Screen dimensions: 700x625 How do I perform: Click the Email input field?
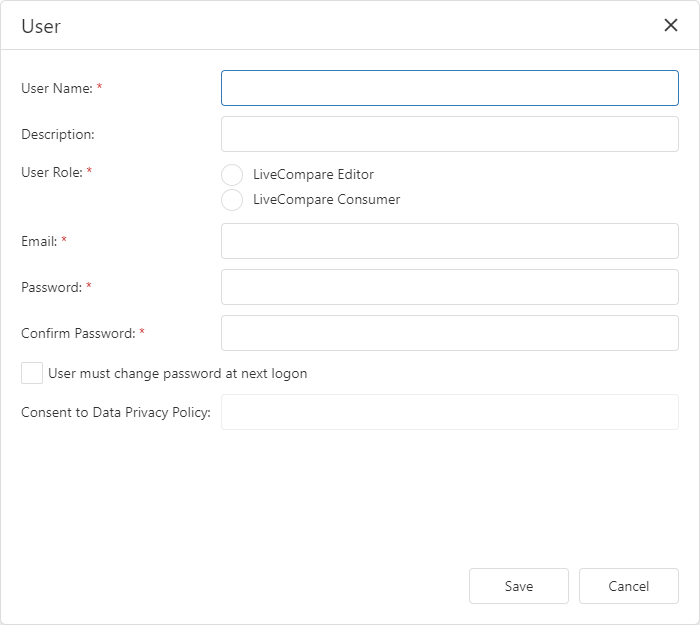click(450, 241)
